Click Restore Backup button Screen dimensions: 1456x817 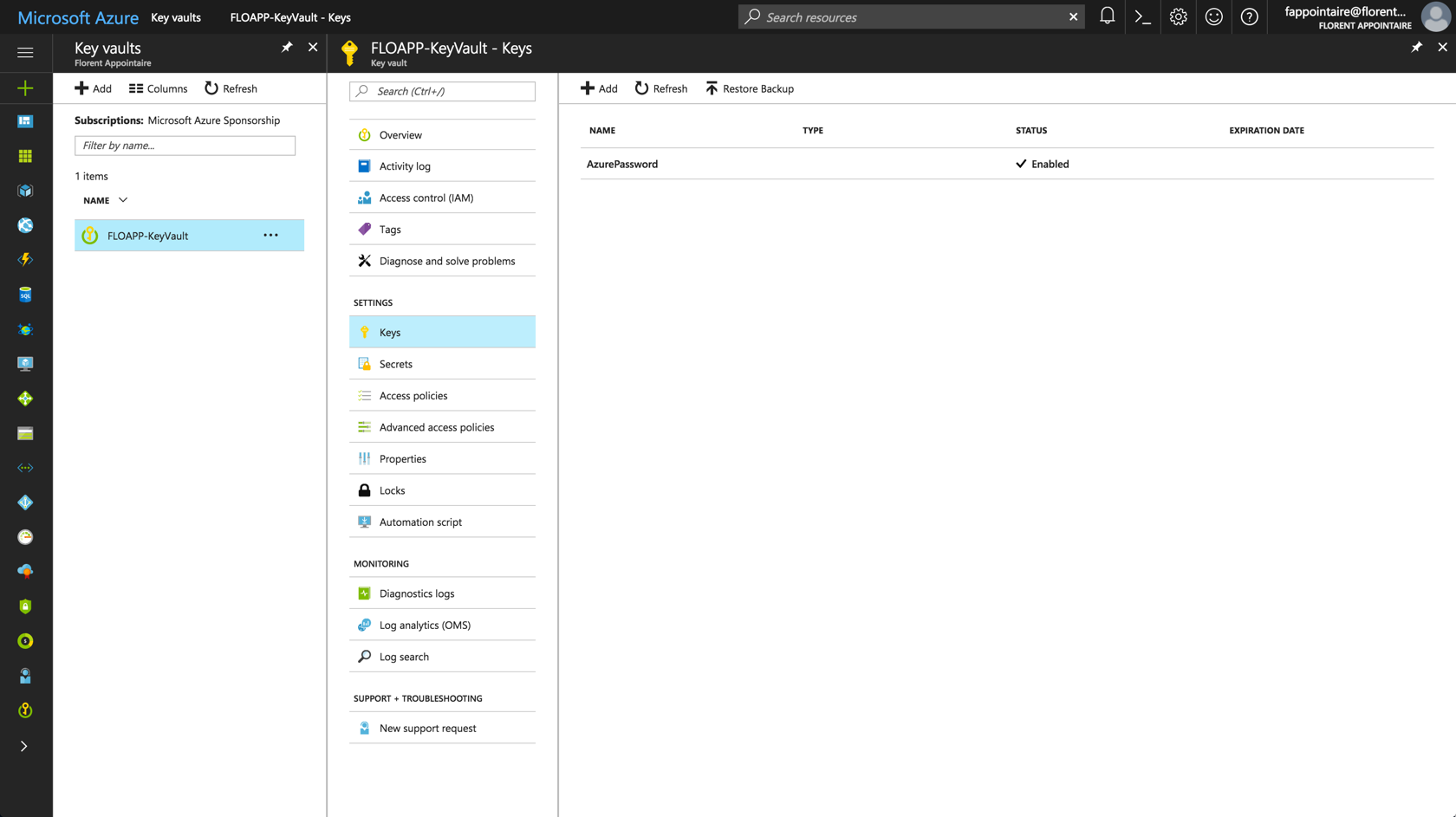750,88
